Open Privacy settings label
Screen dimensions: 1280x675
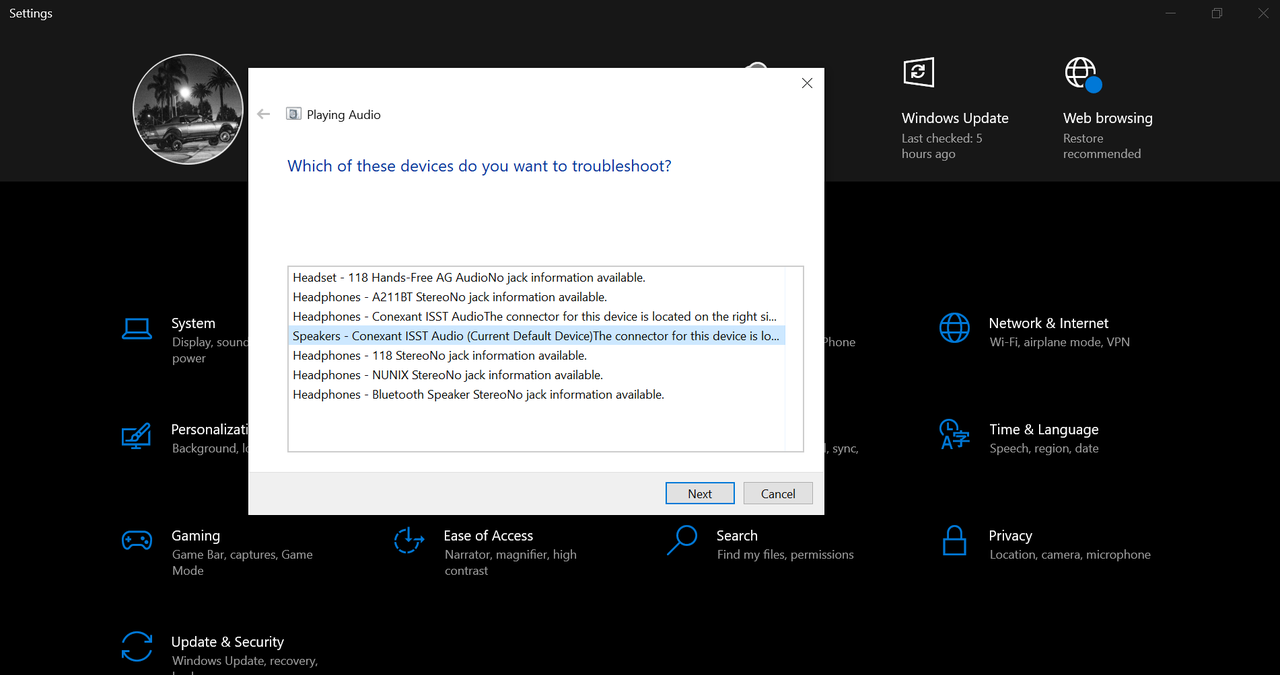pos(1010,536)
